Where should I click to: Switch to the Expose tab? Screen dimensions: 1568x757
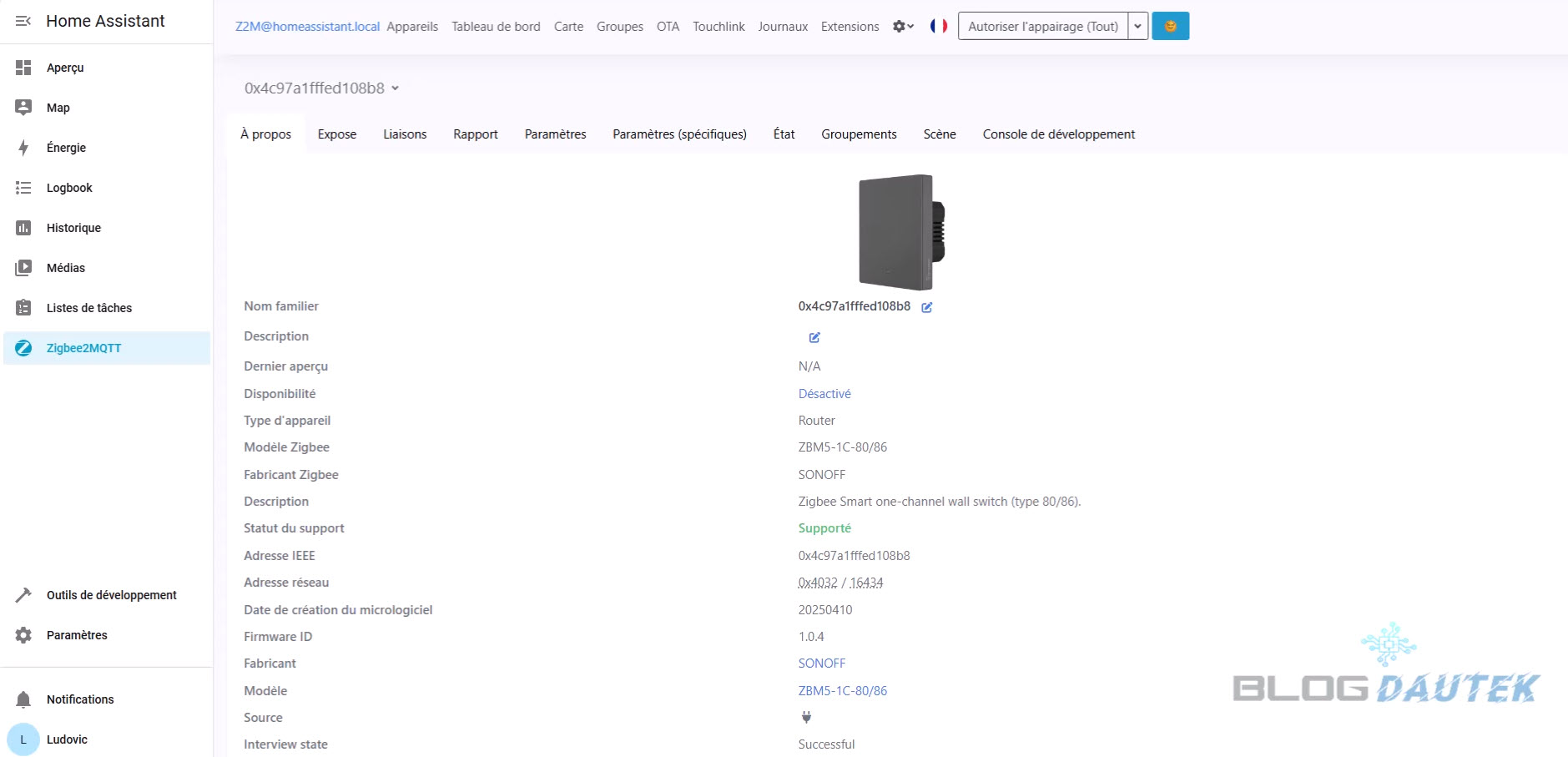pos(336,134)
